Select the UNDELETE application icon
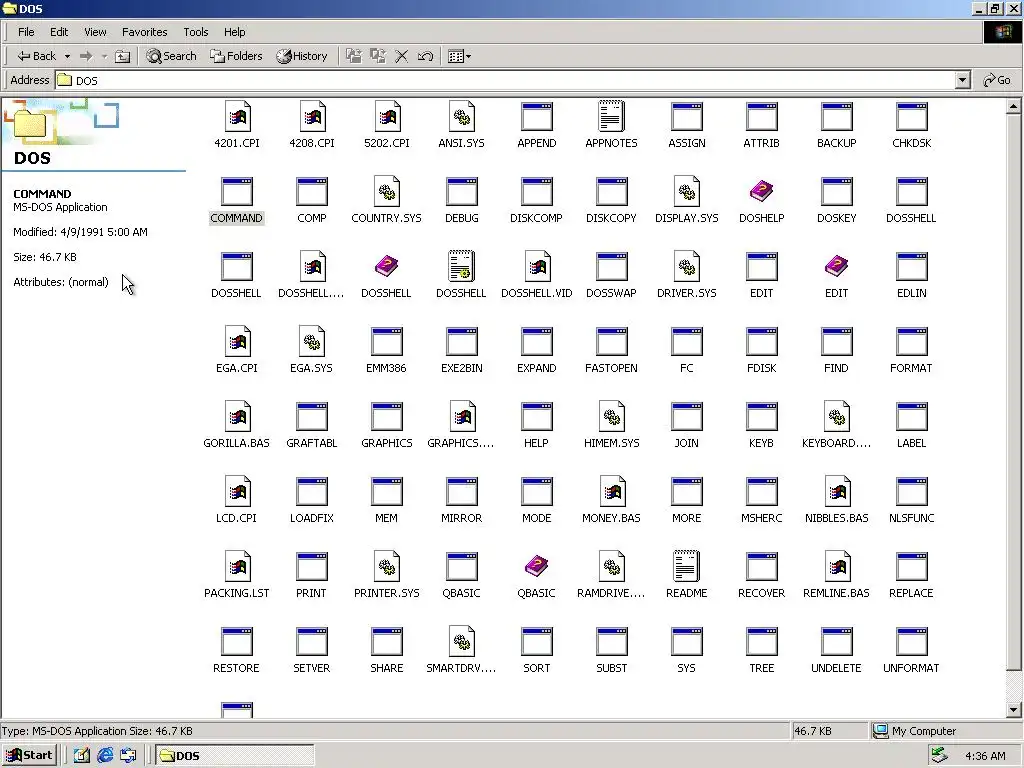Screen dimensions: 1024x768 [x=837, y=642]
